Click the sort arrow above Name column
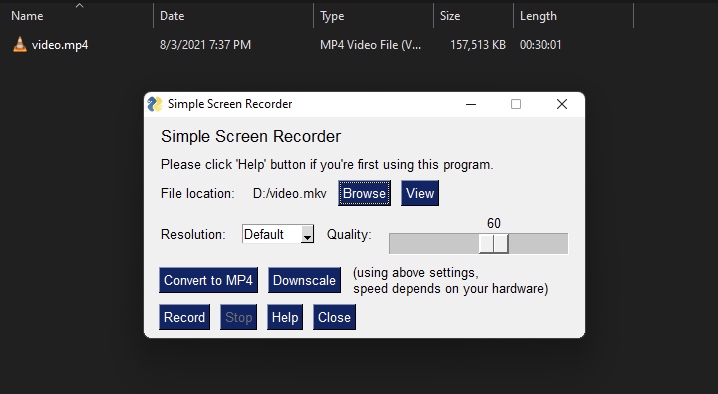This screenshot has width=718, height=394. (80, 5)
